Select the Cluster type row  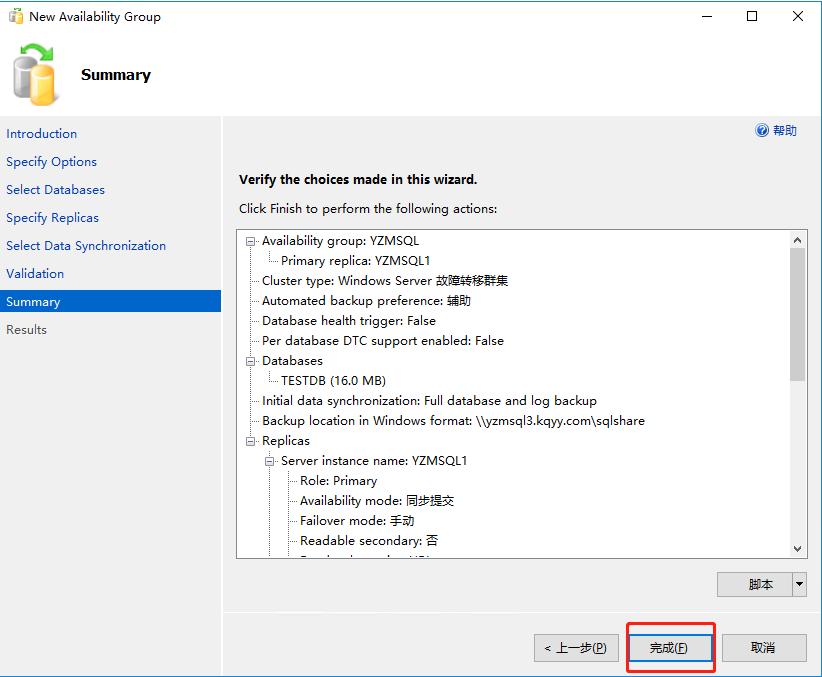(385, 281)
